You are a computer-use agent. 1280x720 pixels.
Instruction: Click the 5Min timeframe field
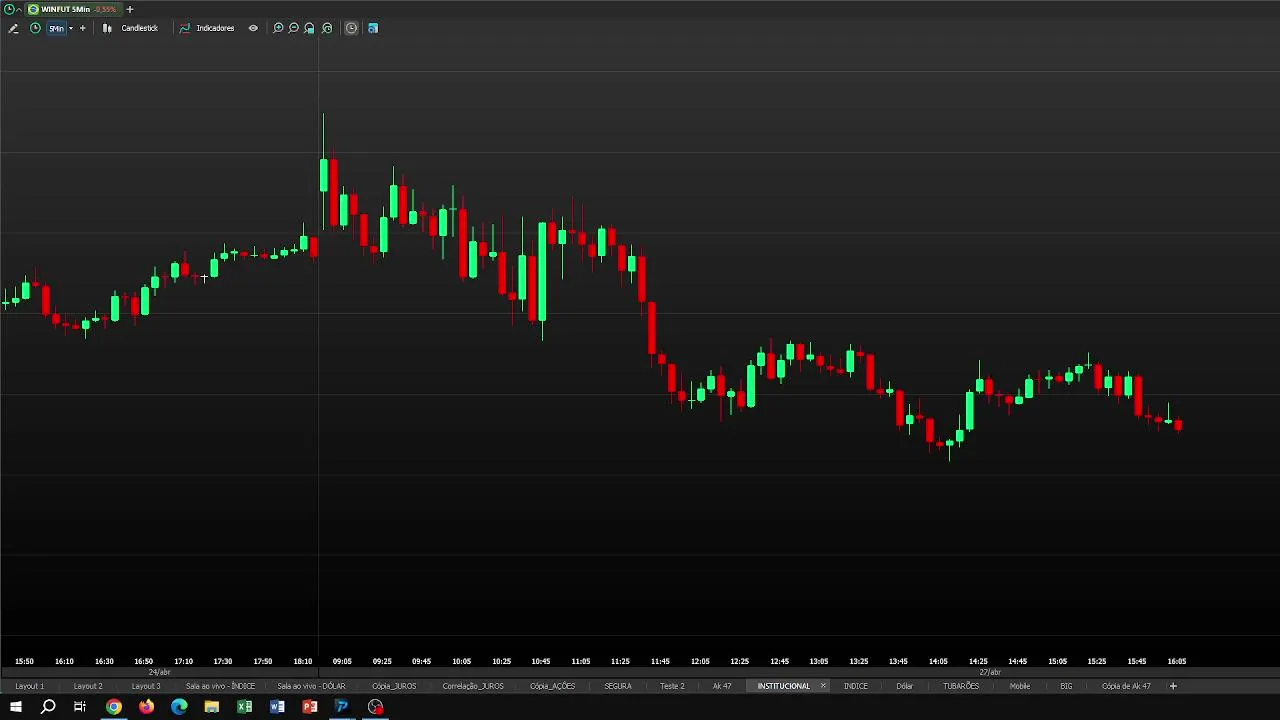[x=56, y=28]
